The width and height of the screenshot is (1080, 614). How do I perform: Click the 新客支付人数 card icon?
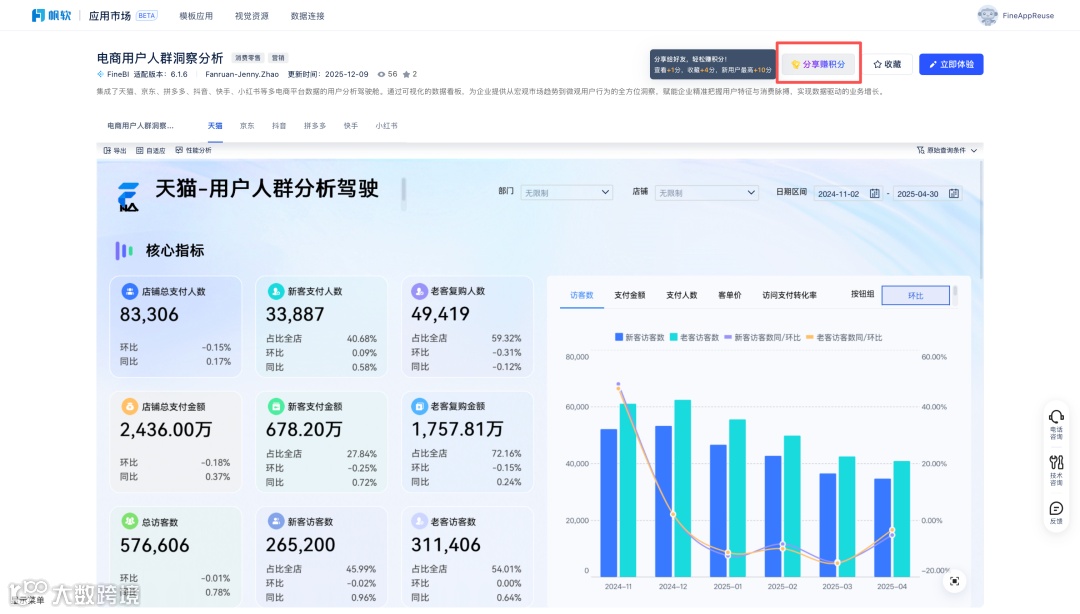[276, 291]
